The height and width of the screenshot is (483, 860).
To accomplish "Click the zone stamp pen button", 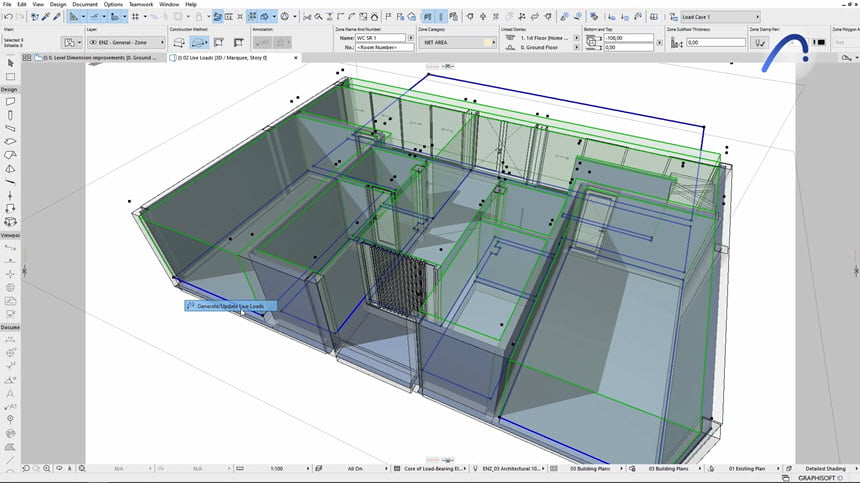I will point(760,42).
